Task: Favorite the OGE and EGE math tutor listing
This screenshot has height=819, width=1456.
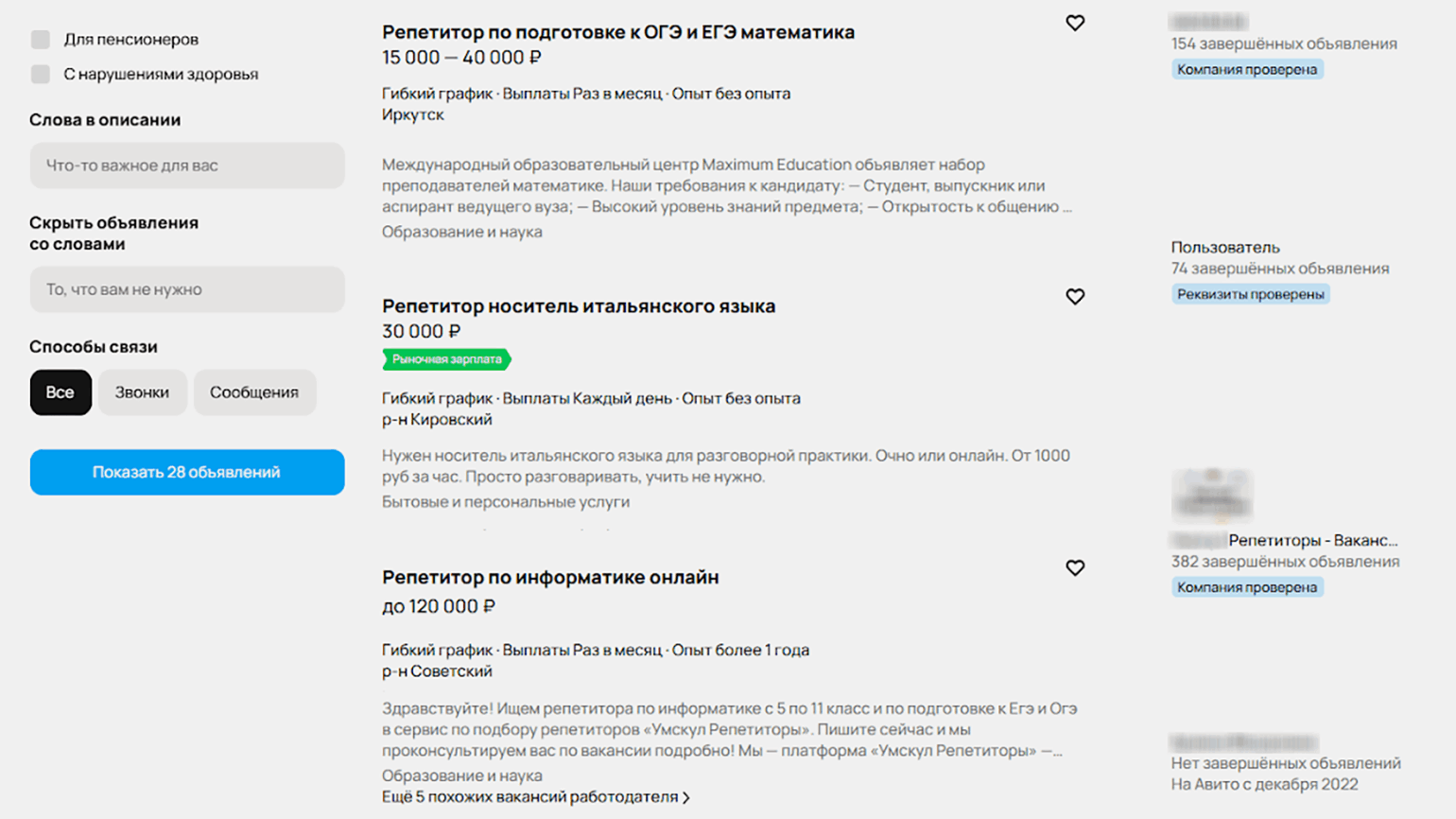Action: 1075,23
